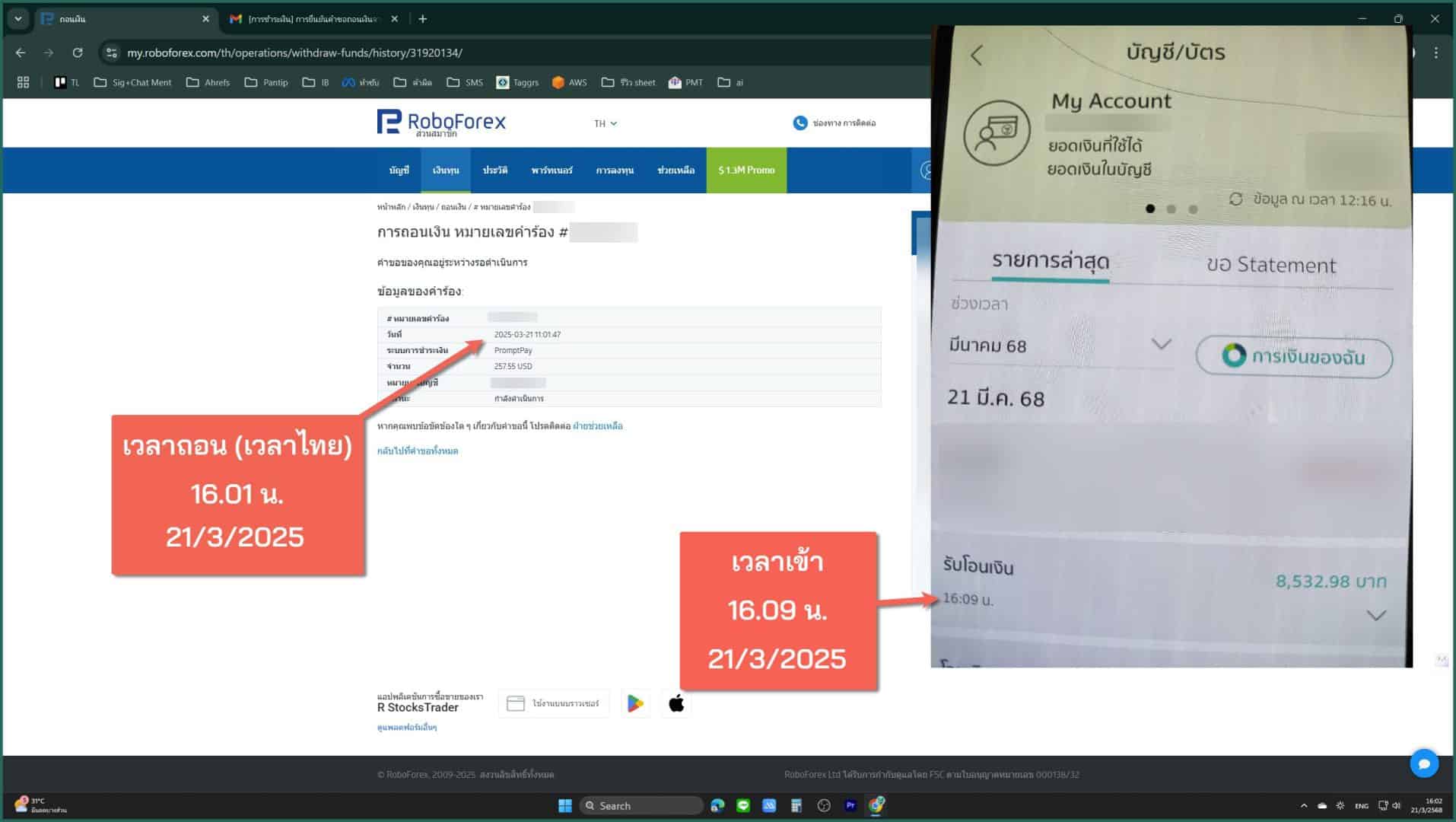
Task: Show hidden system tray icons
Action: click(x=1304, y=805)
